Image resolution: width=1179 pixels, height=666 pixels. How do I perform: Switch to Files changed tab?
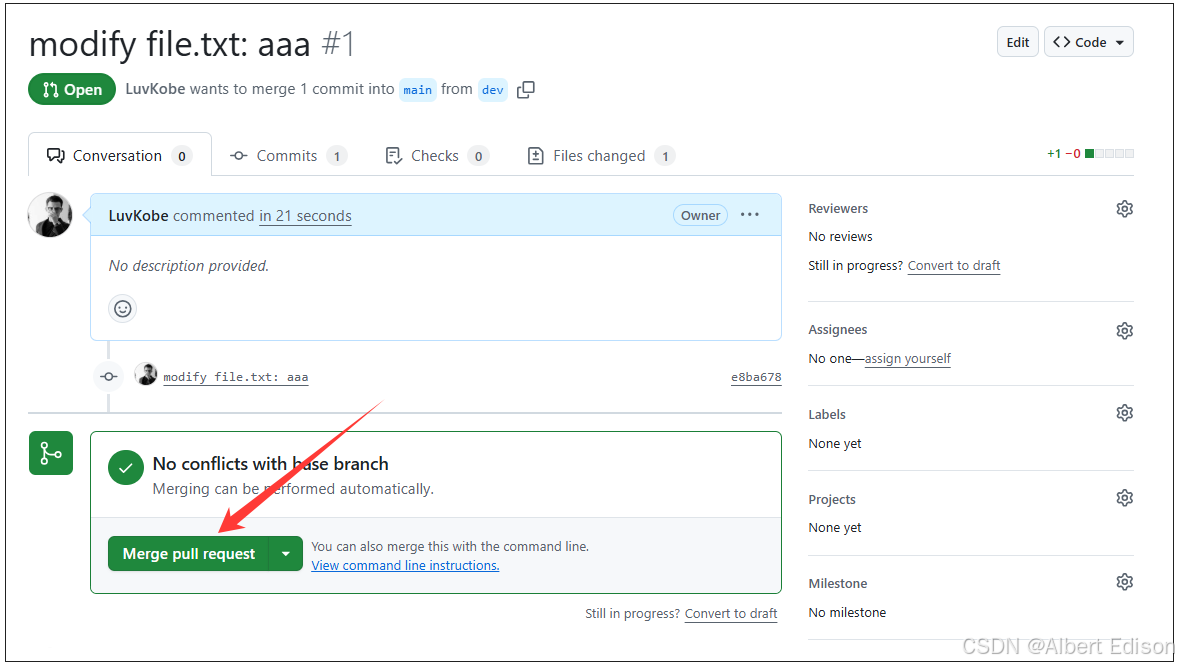601,156
